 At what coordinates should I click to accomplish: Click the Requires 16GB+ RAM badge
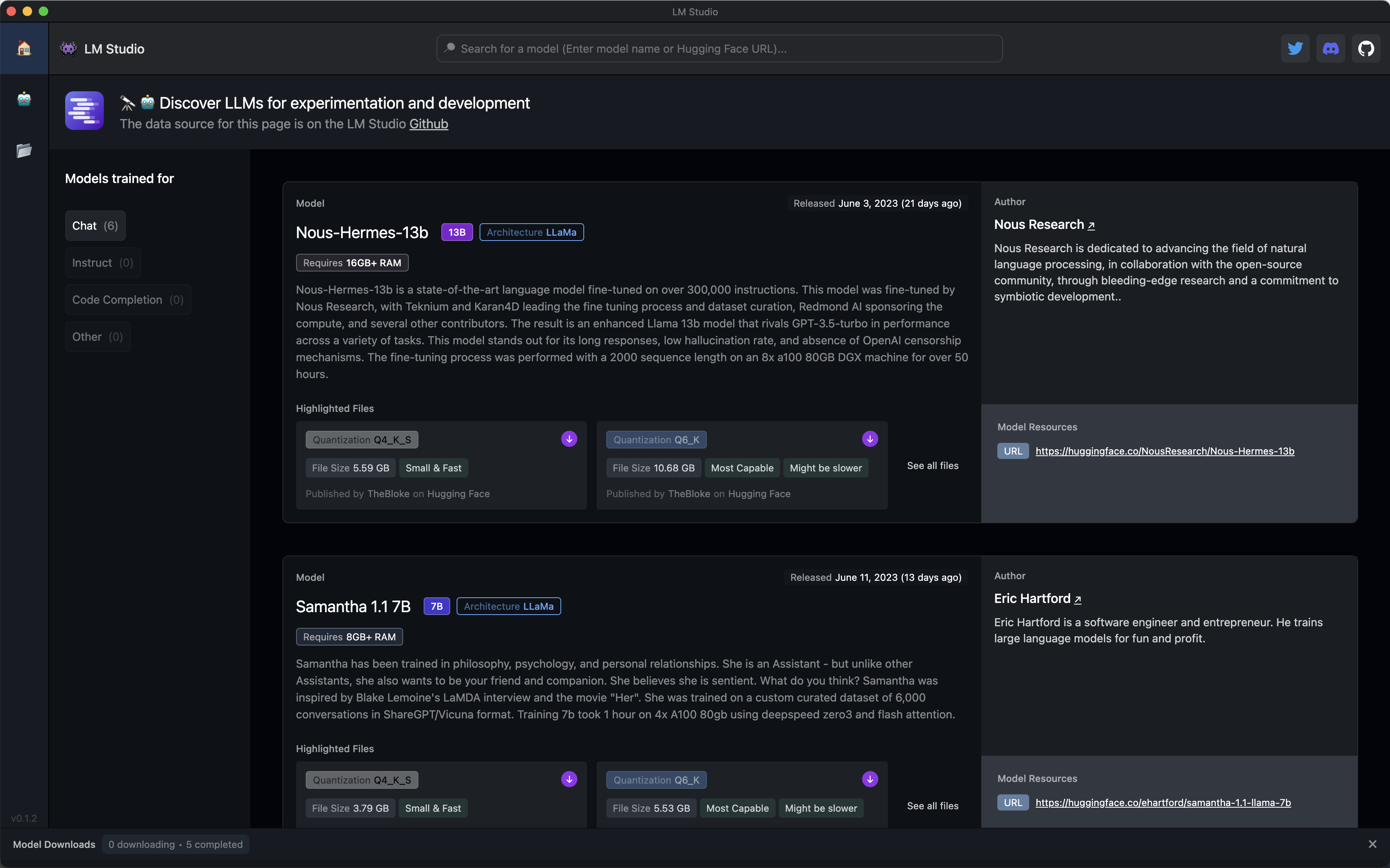pyautogui.click(x=352, y=263)
